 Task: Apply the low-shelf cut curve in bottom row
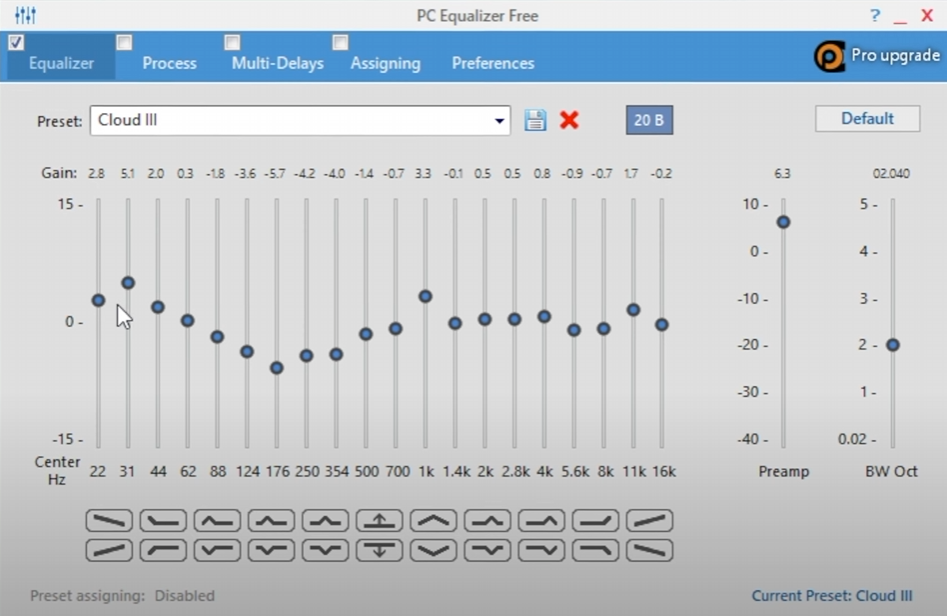pyautogui.click(x=163, y=550)
